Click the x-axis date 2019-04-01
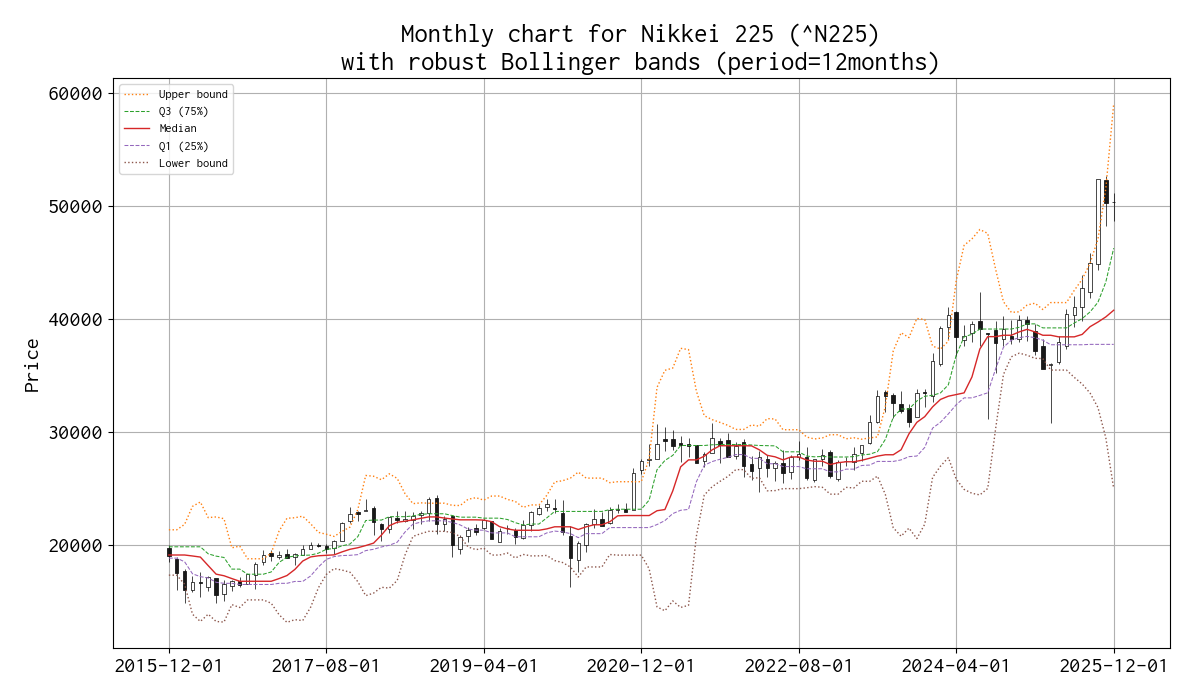 pos(484,666)
